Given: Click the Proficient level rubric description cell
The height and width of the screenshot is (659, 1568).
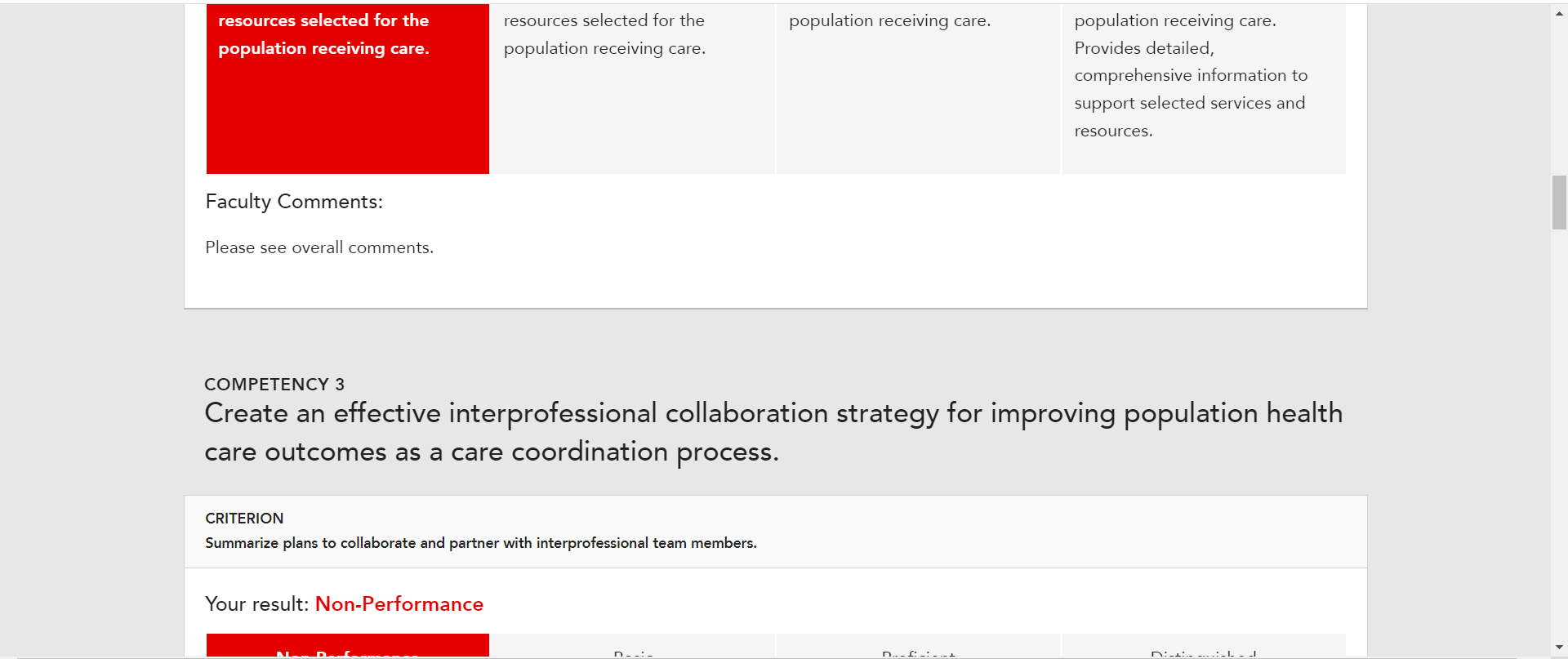Looking at the screenshot, I should point(918,88).
